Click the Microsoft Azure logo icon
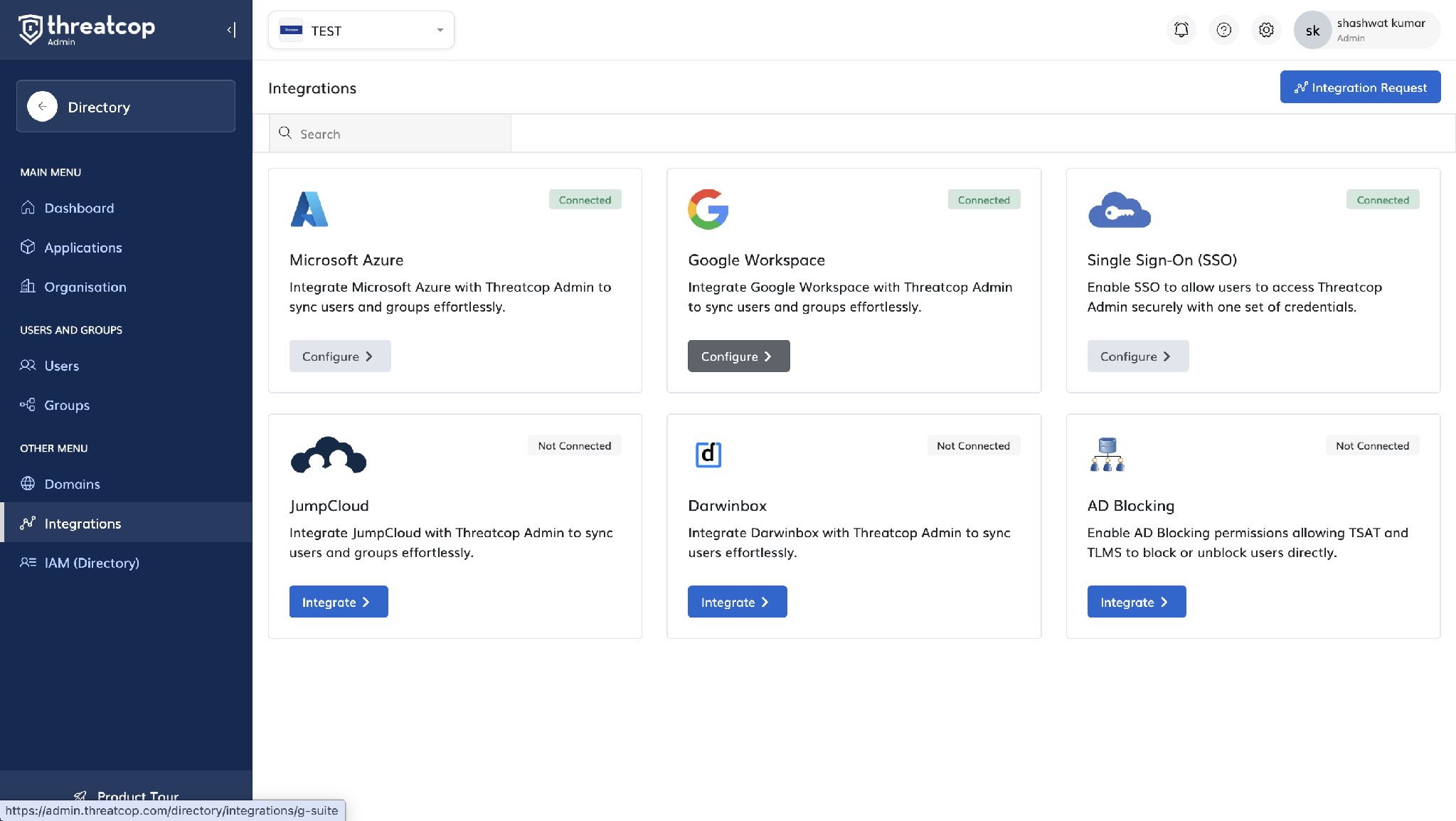The image size is (1456, 821). click(309, 209)
